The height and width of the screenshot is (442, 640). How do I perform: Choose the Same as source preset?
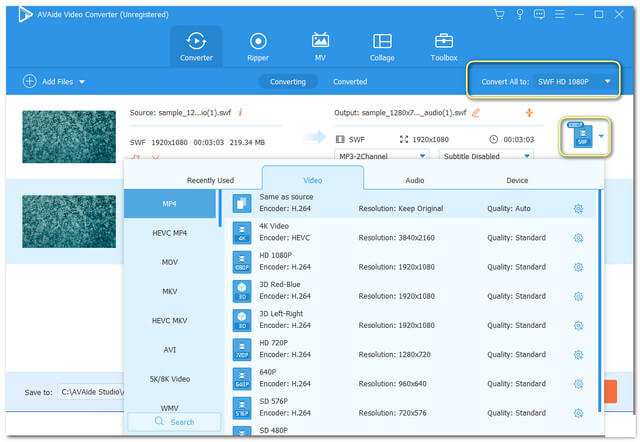point(409,203)
